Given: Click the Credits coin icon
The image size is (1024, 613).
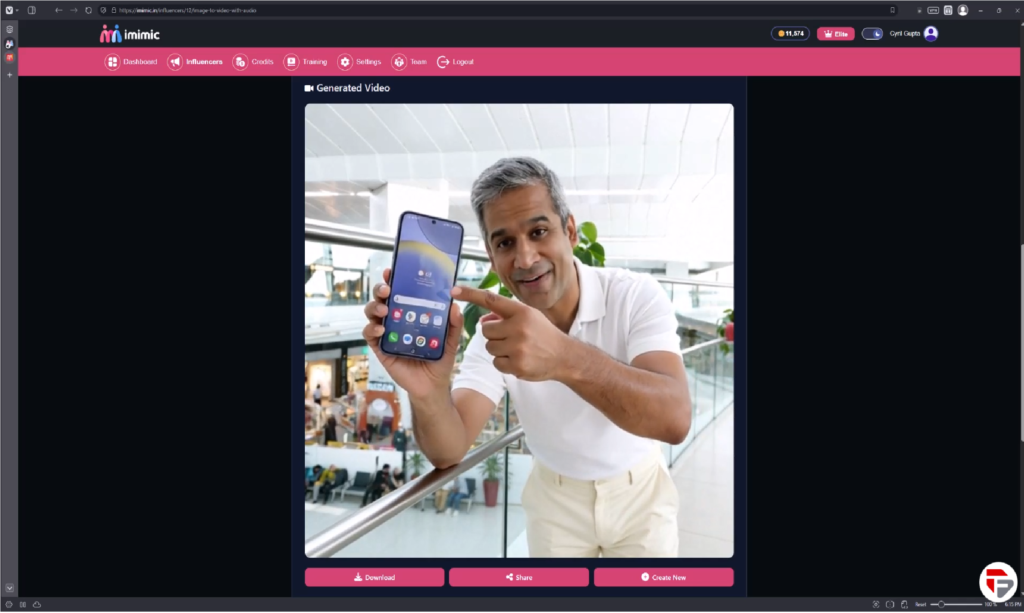Looking at the screenshot, I should pyautogui.click(x=240, y=62).
